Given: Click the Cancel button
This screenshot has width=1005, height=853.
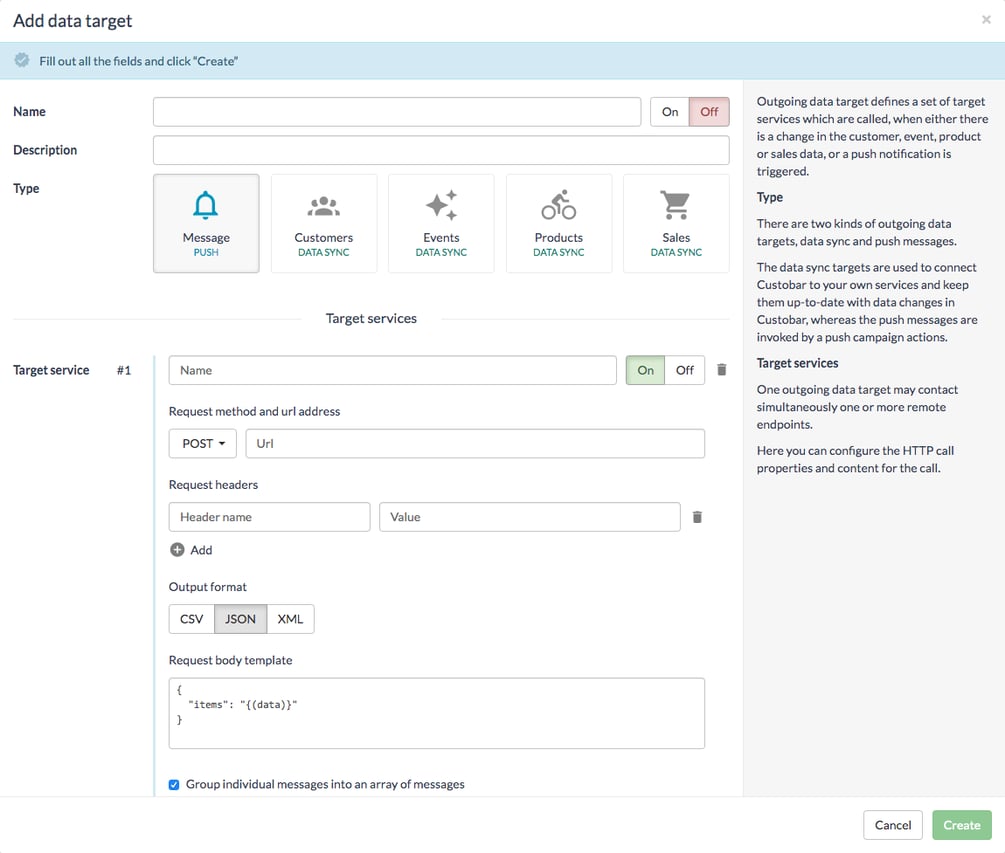Looking at the screenshot, I should pyautogui.click(x=893, y=825).
